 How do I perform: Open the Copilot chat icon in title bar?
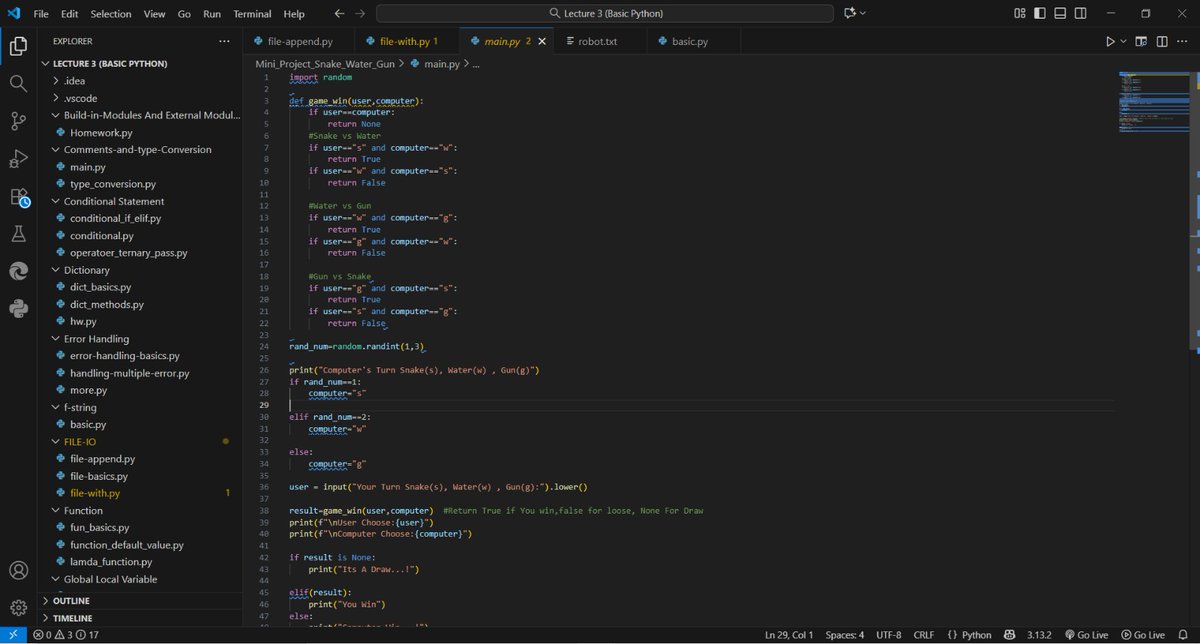850,14
